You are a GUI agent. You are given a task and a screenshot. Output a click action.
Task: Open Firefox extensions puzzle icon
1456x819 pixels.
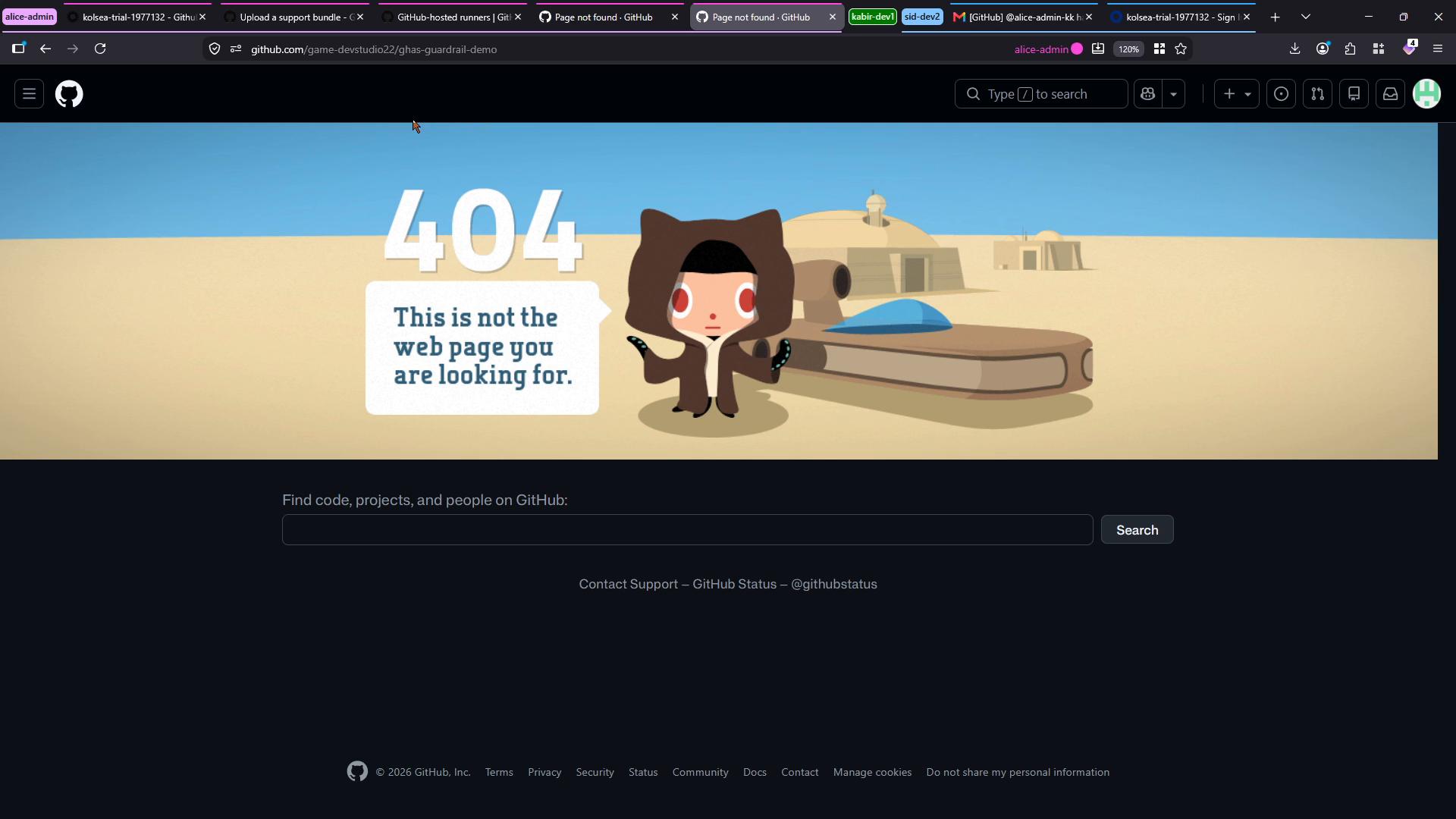(x=1350, y=49)
